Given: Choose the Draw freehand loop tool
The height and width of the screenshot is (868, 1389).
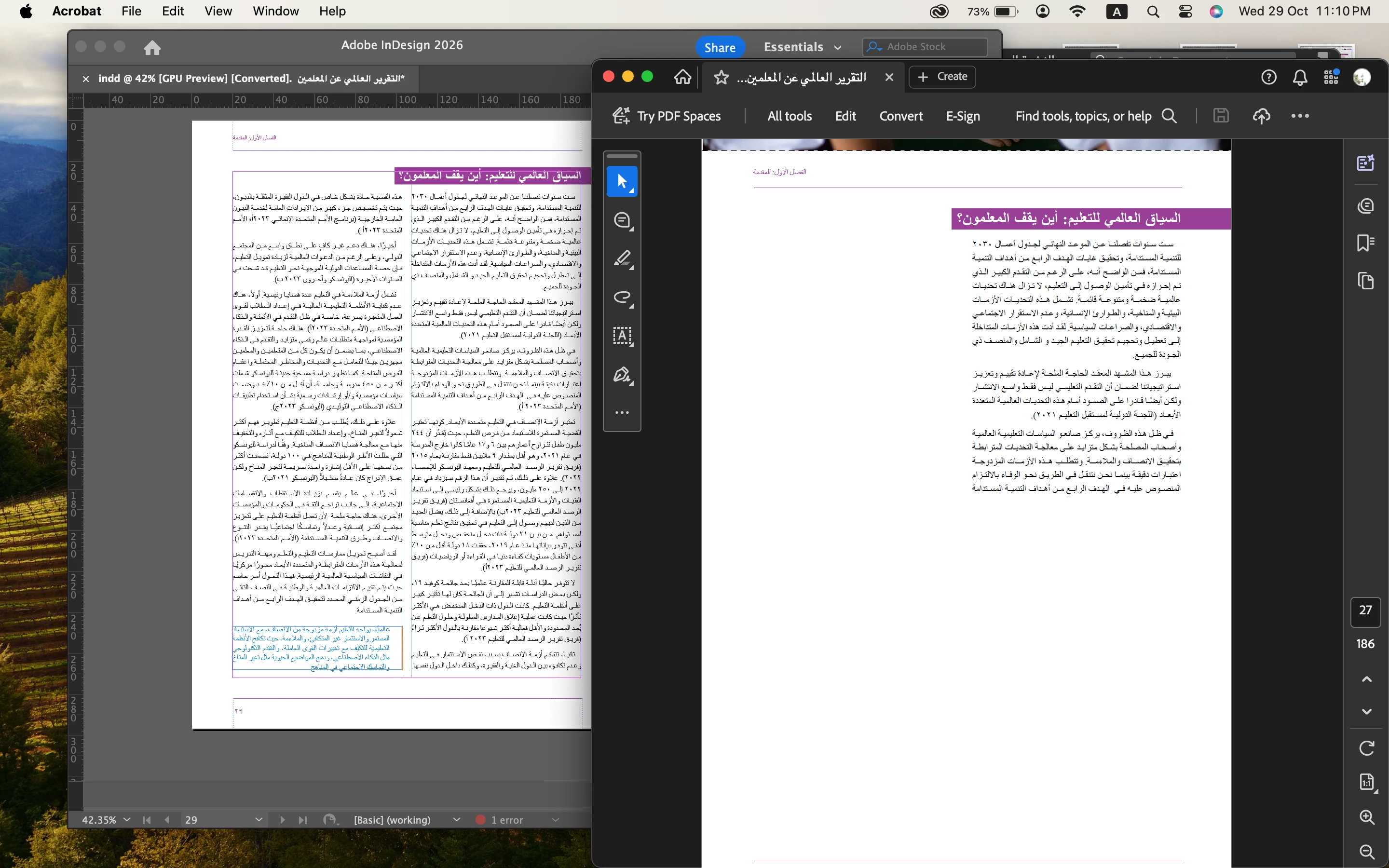Looking at the screenshot, I should 622,297.
